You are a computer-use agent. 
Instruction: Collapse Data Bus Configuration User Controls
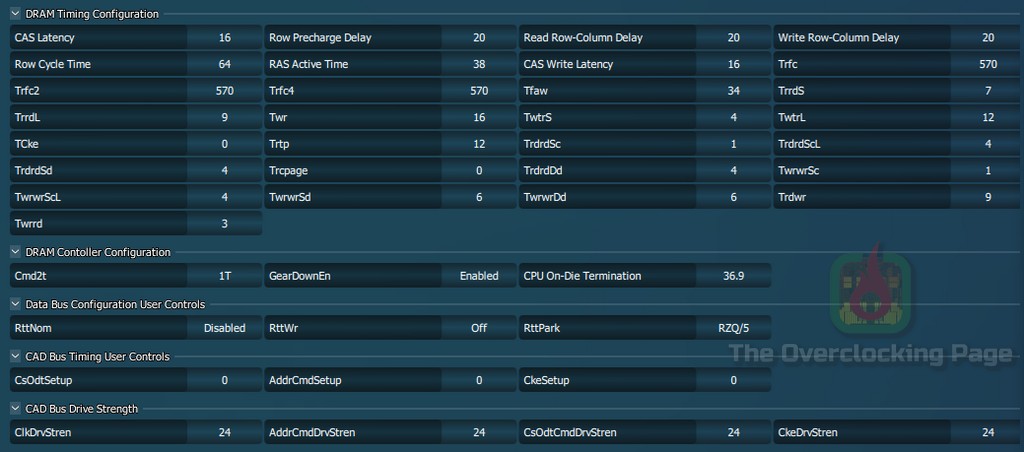[x=15, y=304]
